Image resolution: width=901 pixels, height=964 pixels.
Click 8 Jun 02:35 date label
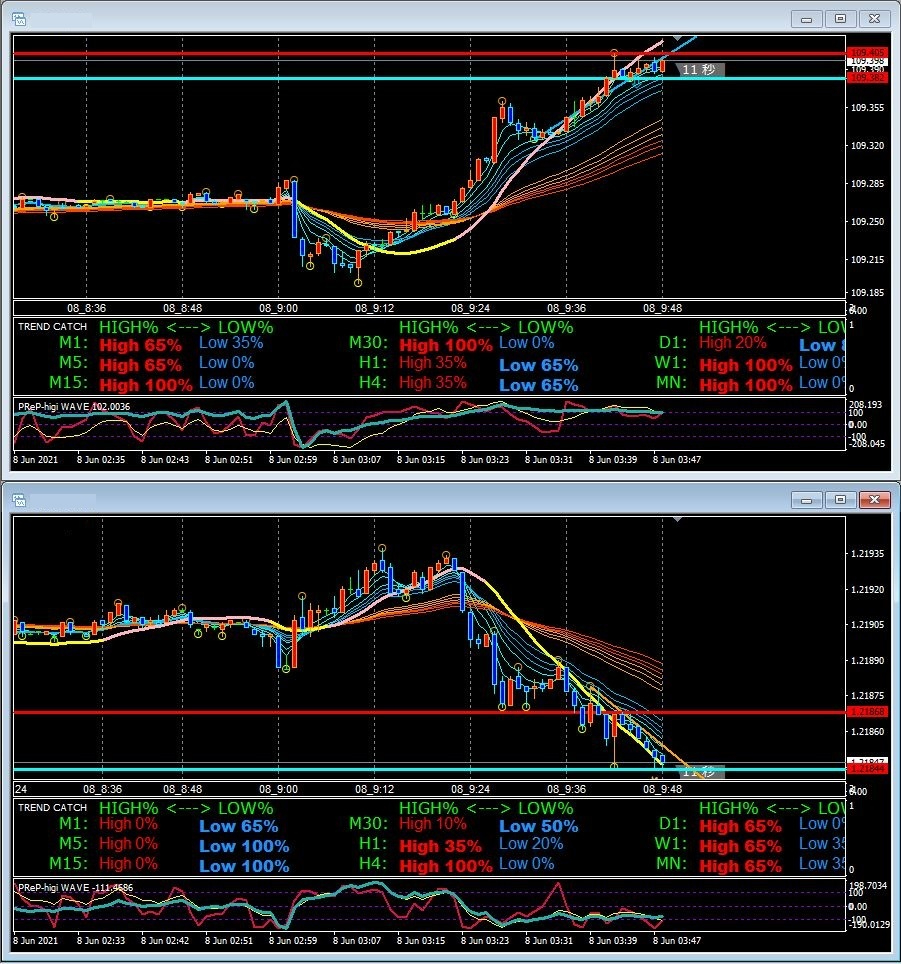(x=101, y=459)
